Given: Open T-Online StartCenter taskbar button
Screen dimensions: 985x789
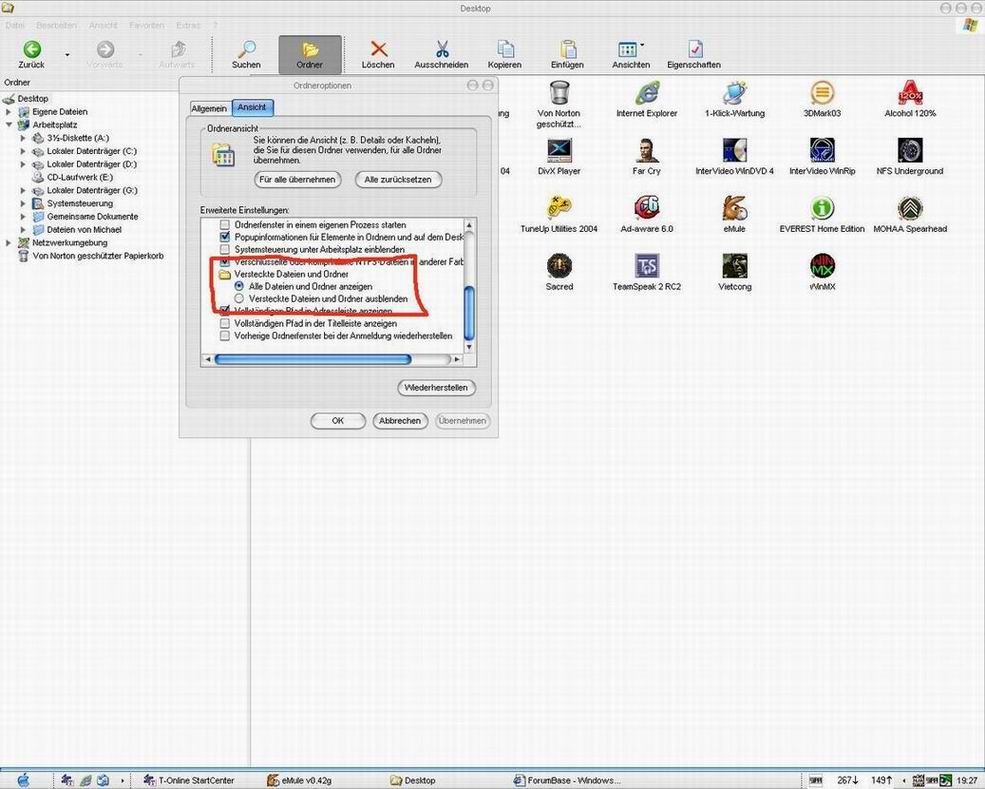Looking at the screenshot, I should tap(188, 780).
